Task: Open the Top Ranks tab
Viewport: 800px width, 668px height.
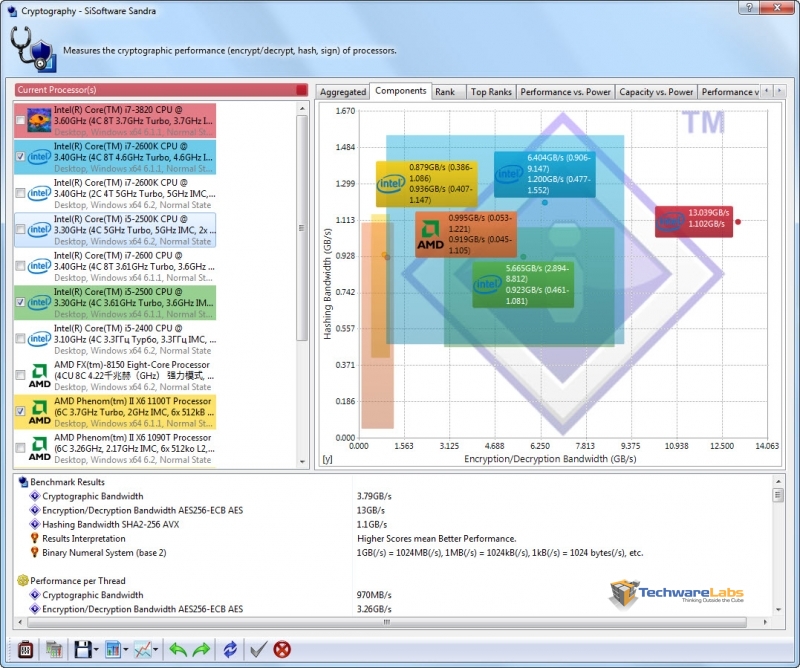Action: pyautogui.click(x=491, y=92)
